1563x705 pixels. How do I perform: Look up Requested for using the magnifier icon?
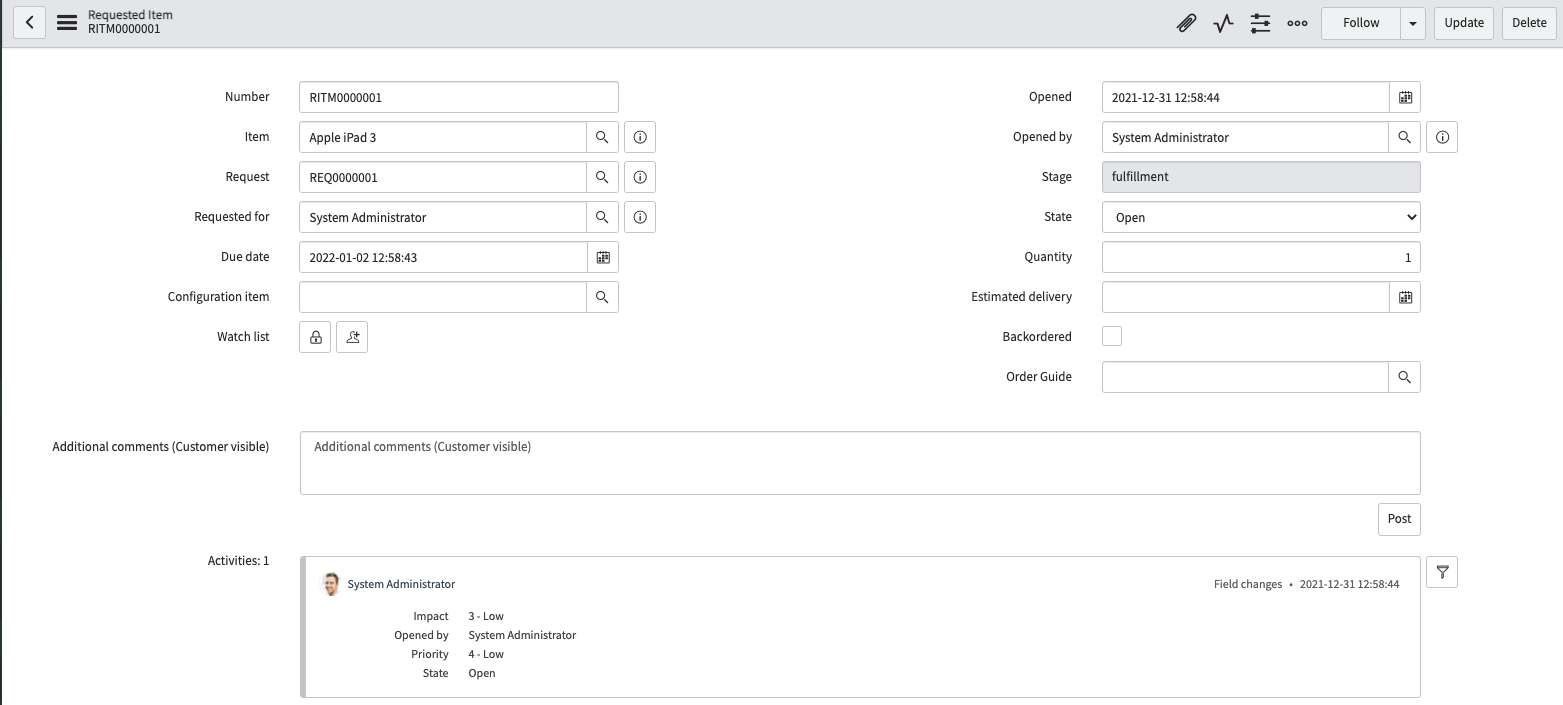(602, 217)
